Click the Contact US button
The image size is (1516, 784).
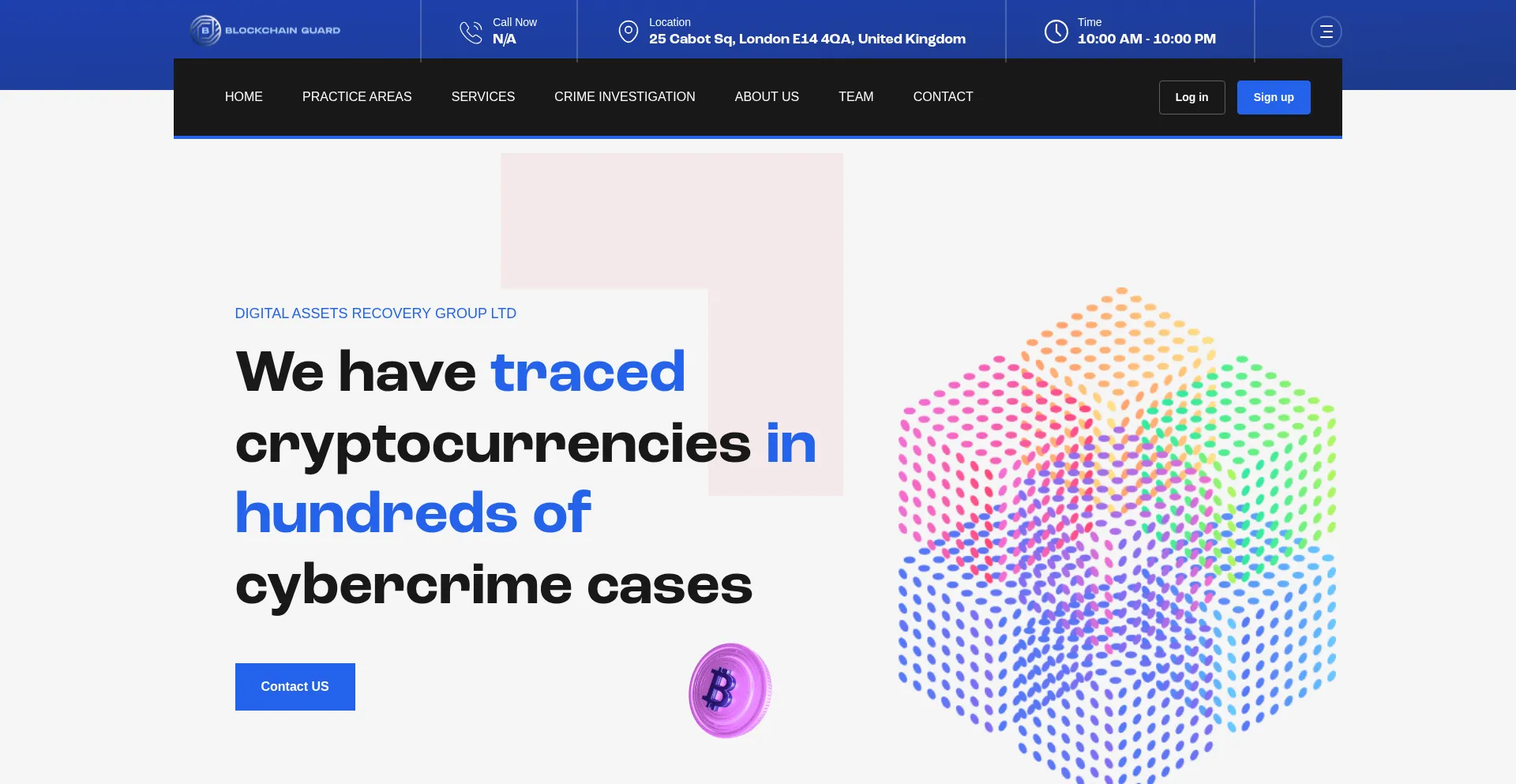[x=295, y=687]
